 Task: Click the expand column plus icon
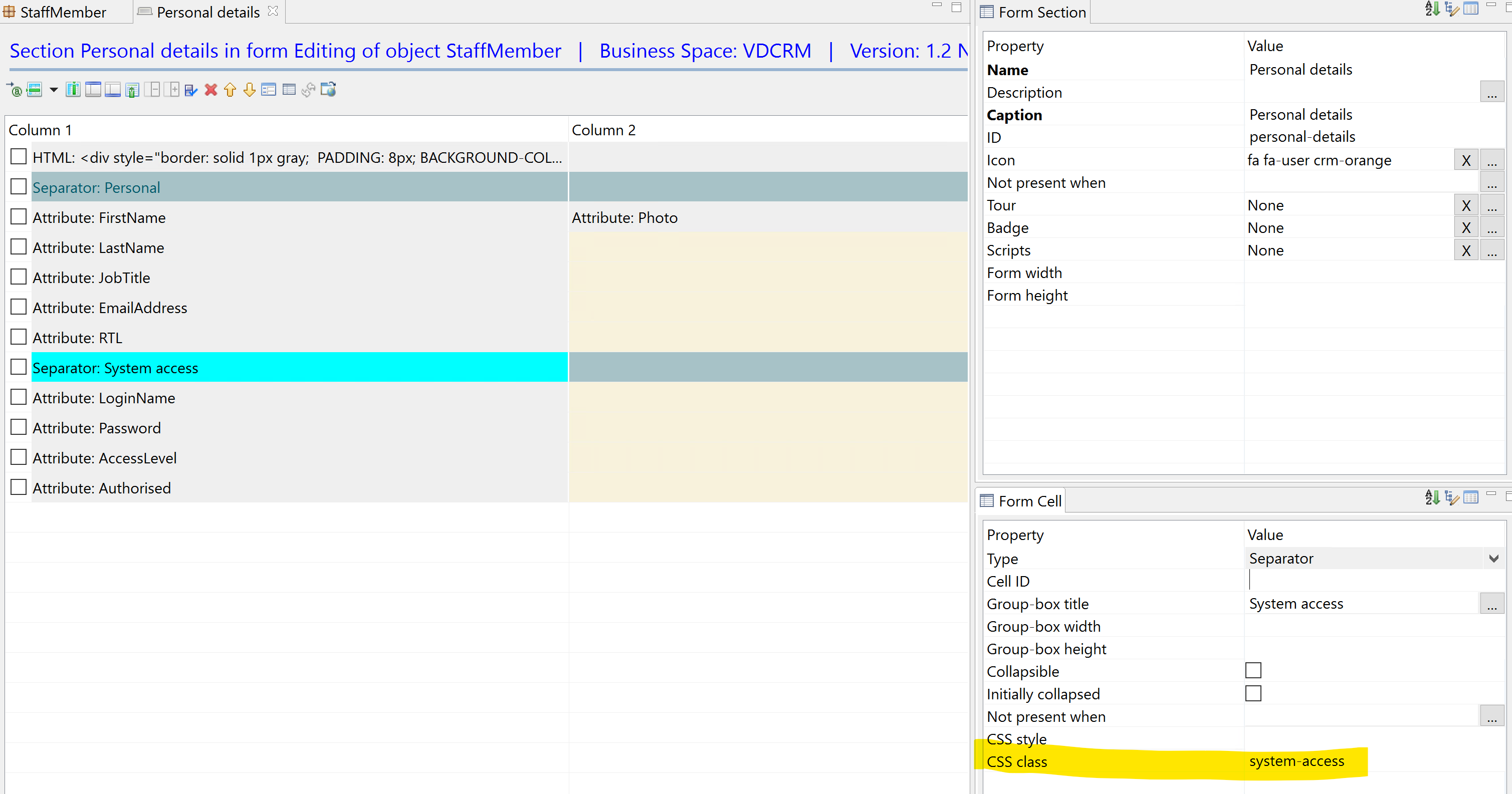click(171, 90)
